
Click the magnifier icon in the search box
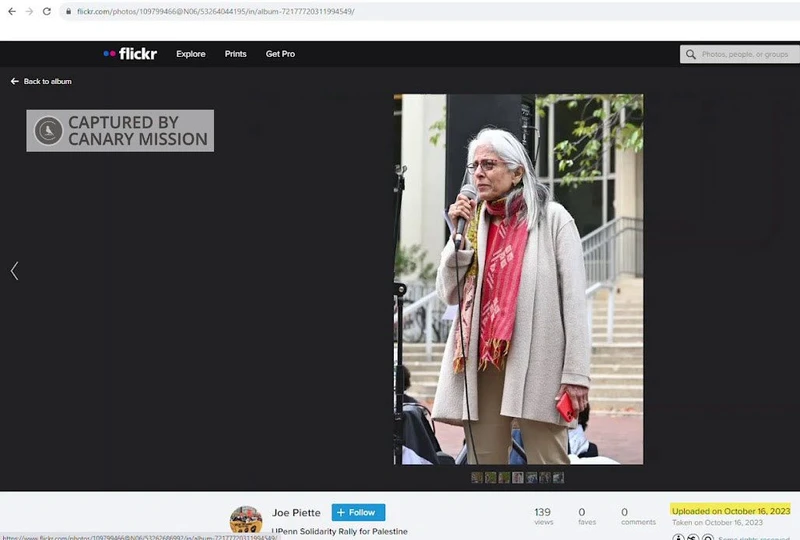pos(691,54)
